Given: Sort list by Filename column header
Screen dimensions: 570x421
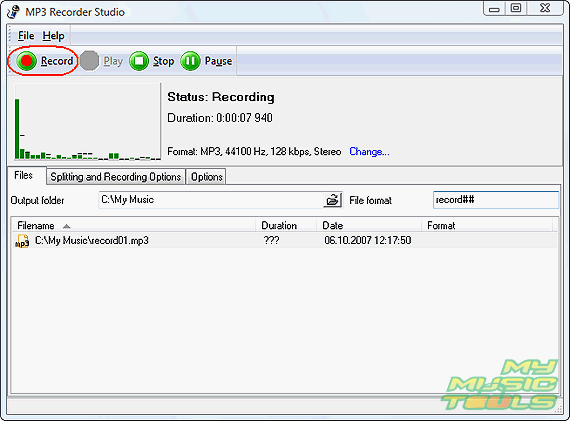Looking at the screenshot, I should tap(133, 225).
